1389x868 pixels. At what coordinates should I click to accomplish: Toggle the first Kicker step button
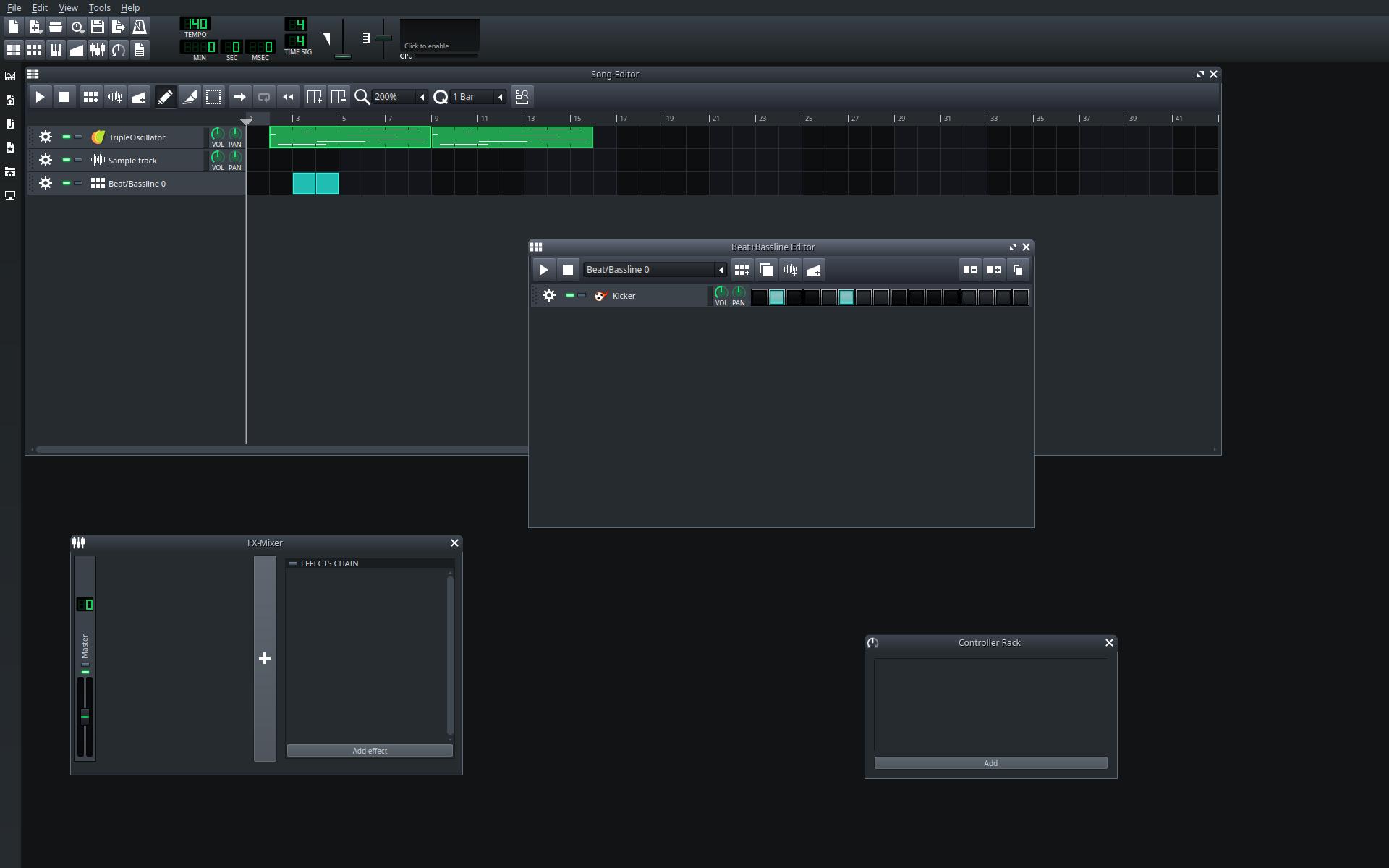[760, 297]
